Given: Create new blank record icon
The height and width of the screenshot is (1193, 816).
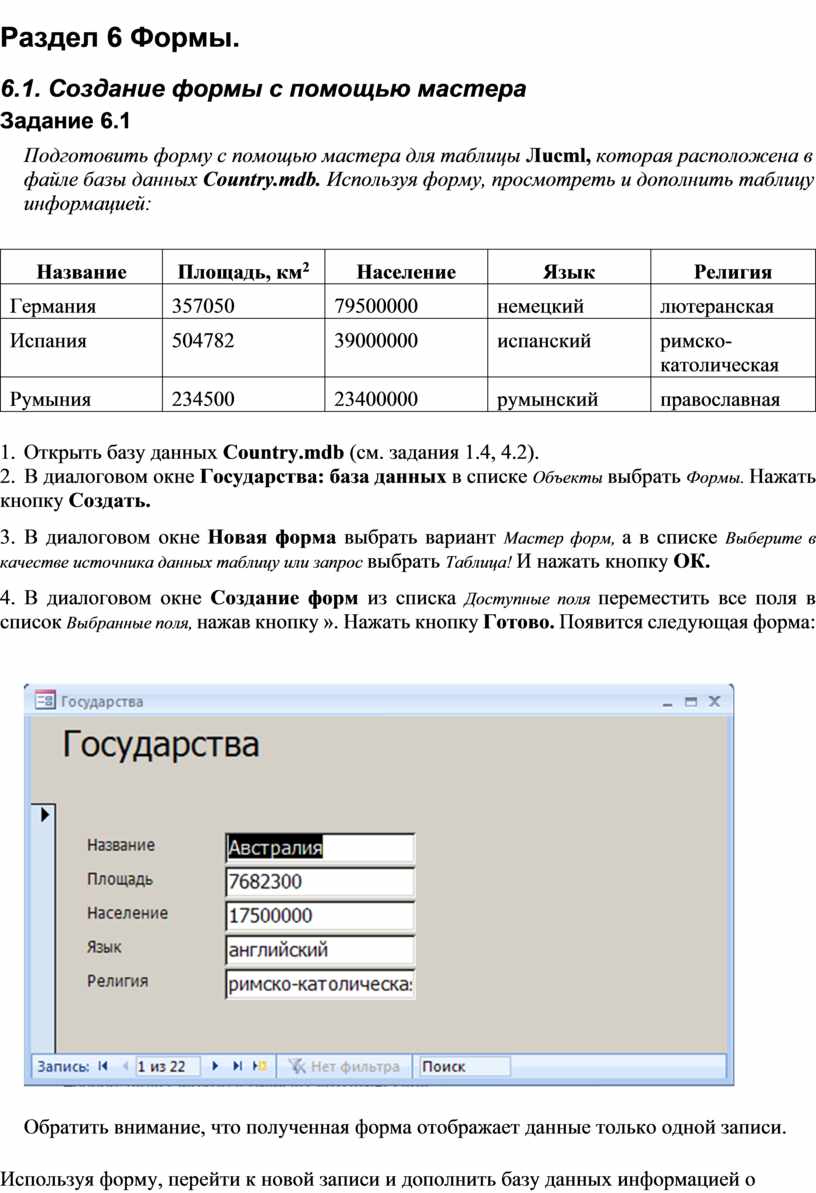Looking at the screenshot, I should pos(260,1066).
